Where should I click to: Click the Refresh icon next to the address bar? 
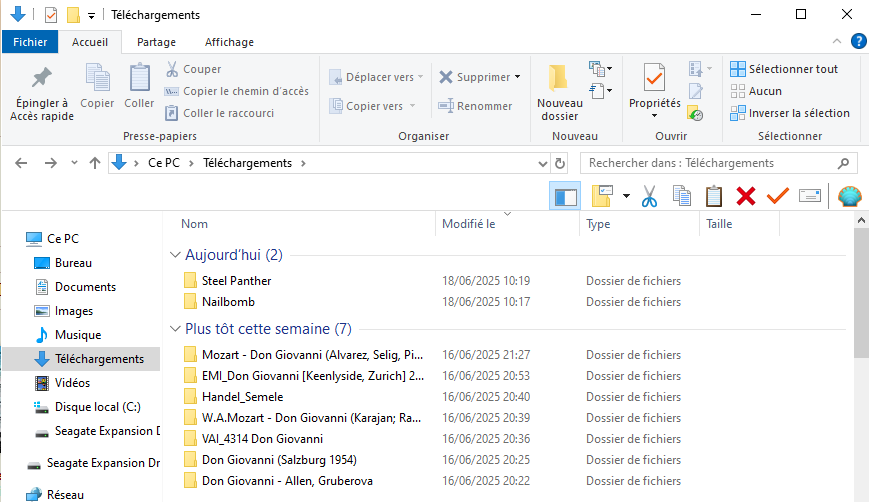coord(560,164)
